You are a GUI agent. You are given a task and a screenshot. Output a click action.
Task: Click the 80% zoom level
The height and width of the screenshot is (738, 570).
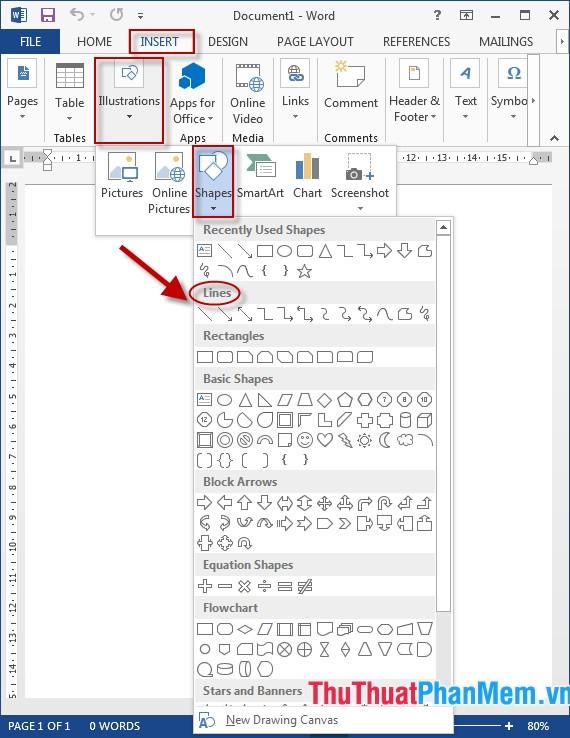538,726
